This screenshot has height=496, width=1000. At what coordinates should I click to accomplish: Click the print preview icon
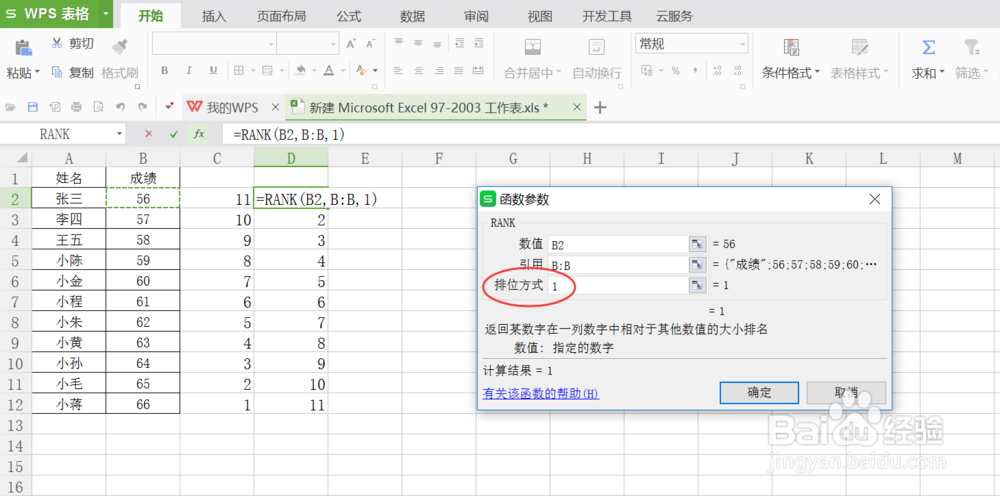[x=98, y=107]
